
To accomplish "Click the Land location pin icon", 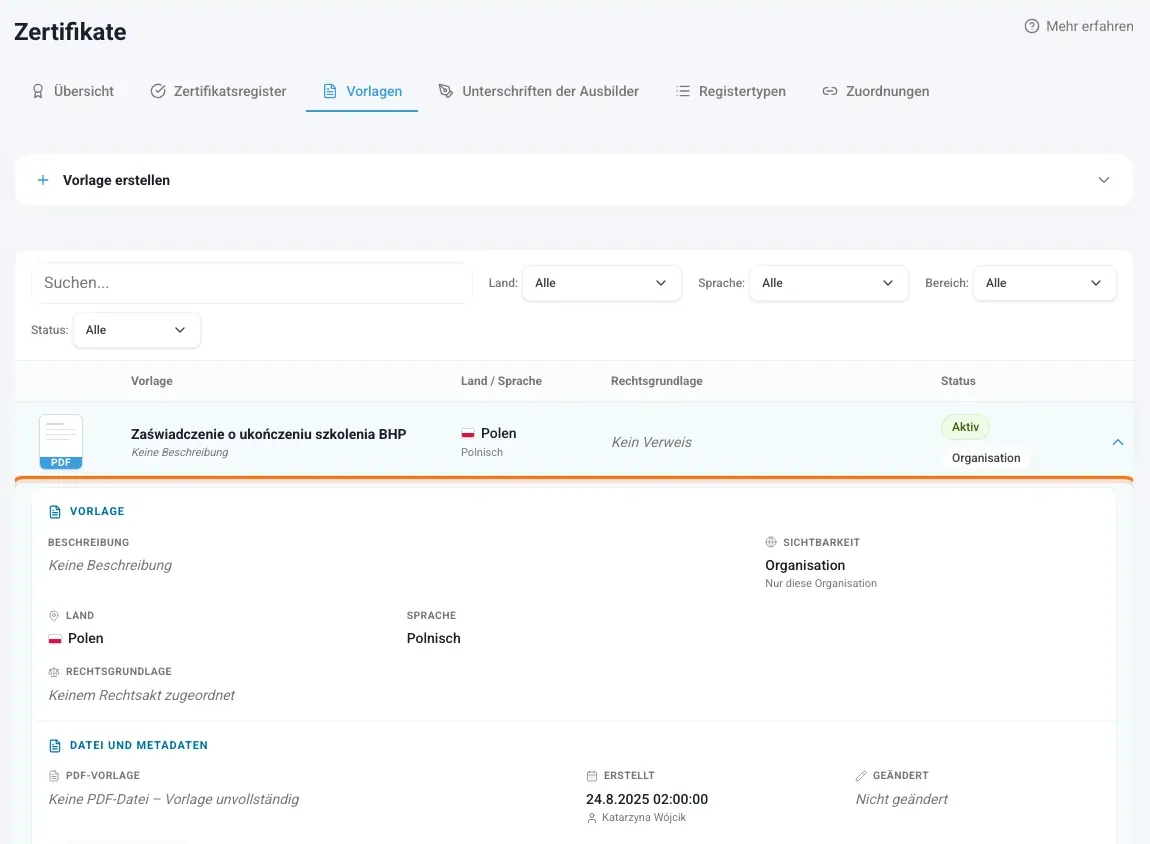I will (x=54, y=616).
